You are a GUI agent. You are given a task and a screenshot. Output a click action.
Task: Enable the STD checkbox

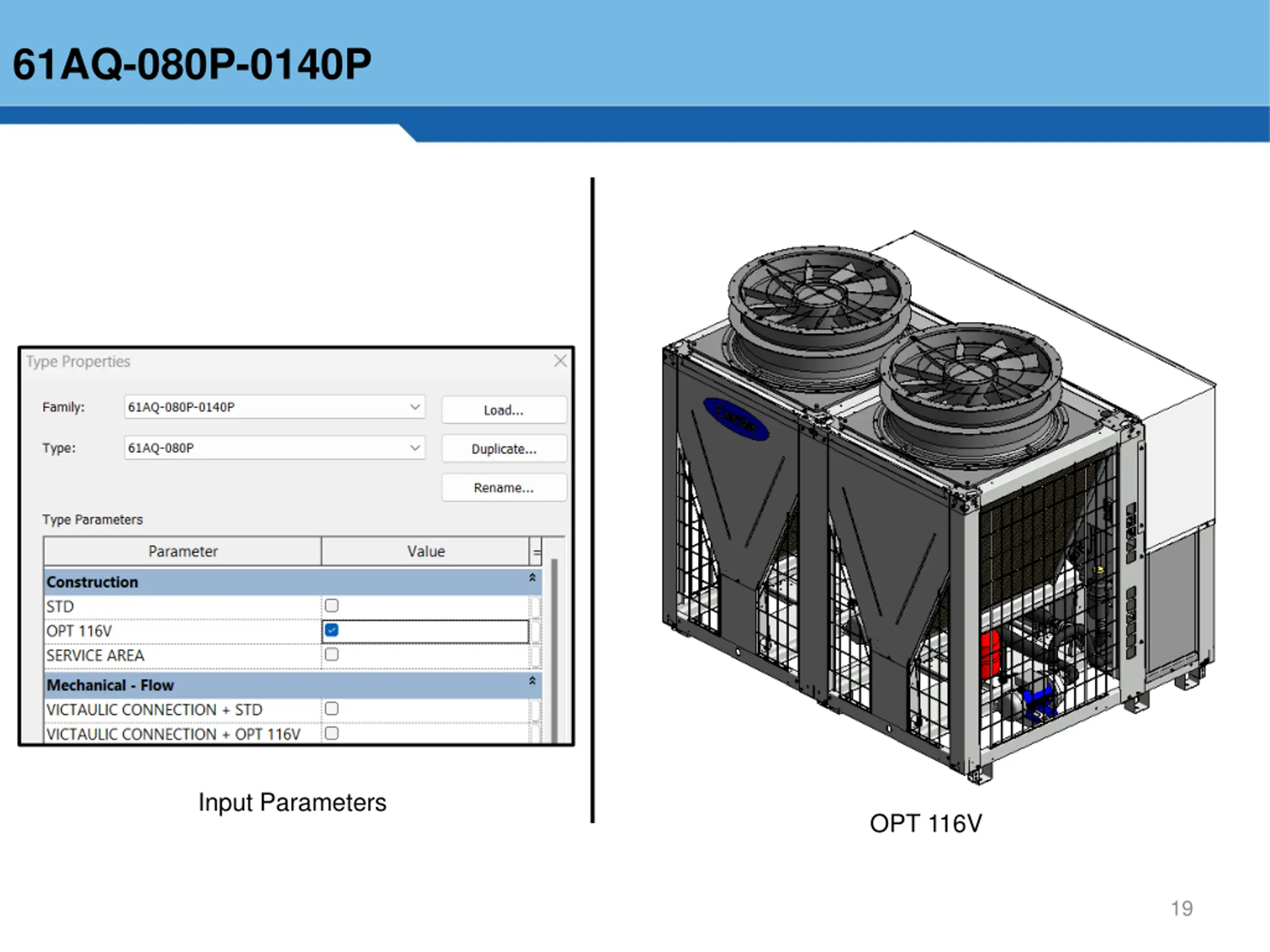point(332,605)
